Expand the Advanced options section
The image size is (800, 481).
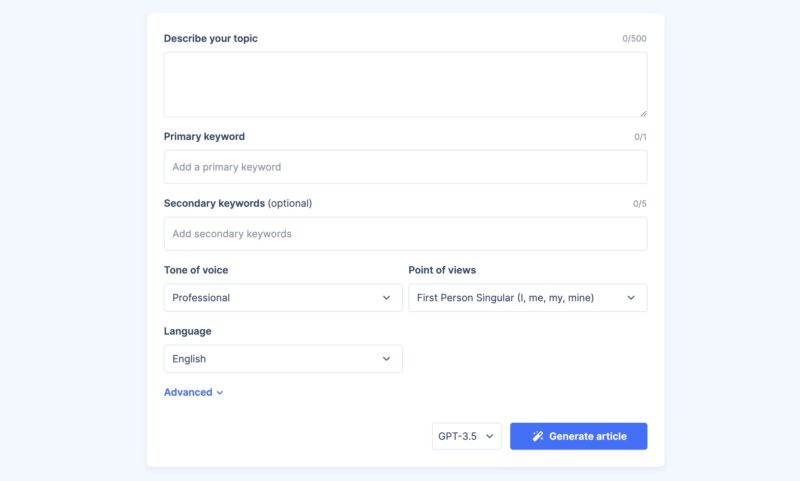(x=189, y=392)
